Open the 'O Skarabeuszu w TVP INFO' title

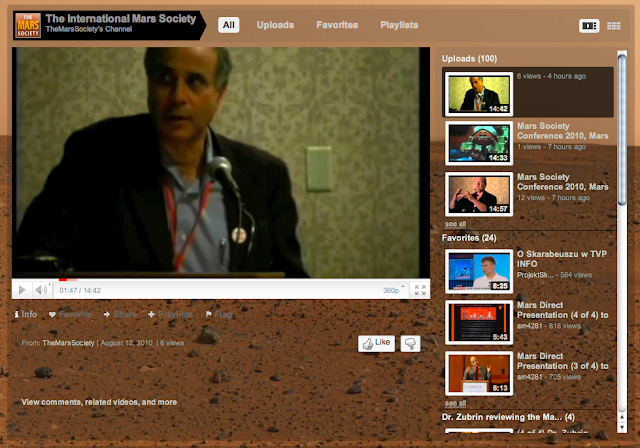(x=562, y=259)
